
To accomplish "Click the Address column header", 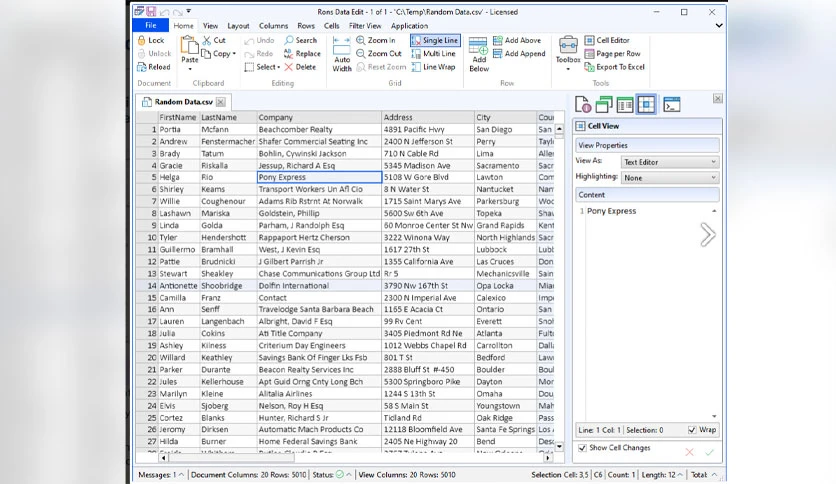I will point(428,117).
